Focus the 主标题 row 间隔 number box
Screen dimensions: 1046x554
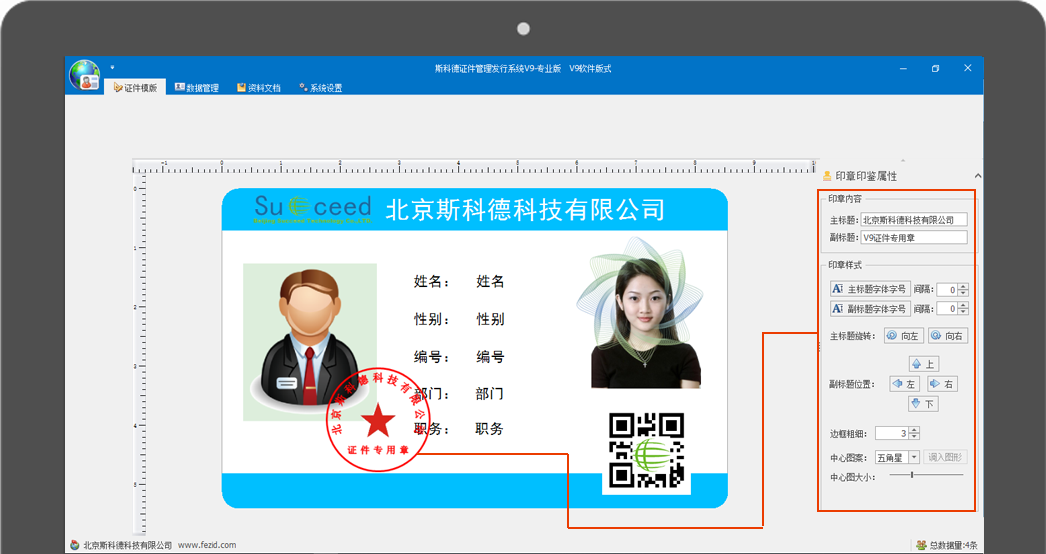tap(947, 290)
